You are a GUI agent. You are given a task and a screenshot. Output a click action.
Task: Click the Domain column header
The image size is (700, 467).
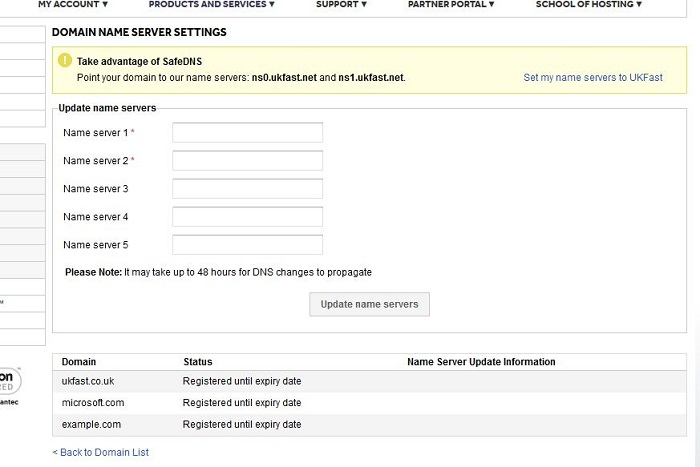click(x=79, y=362)
